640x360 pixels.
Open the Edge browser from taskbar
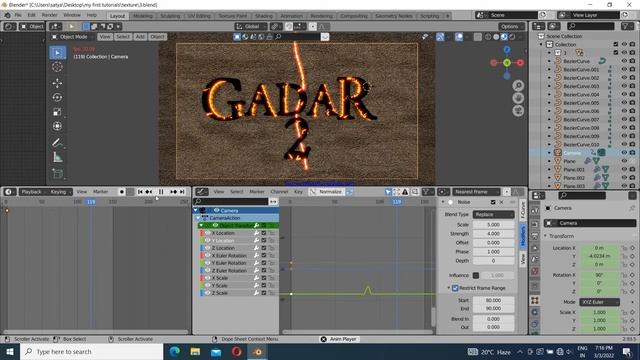(175, 351)
